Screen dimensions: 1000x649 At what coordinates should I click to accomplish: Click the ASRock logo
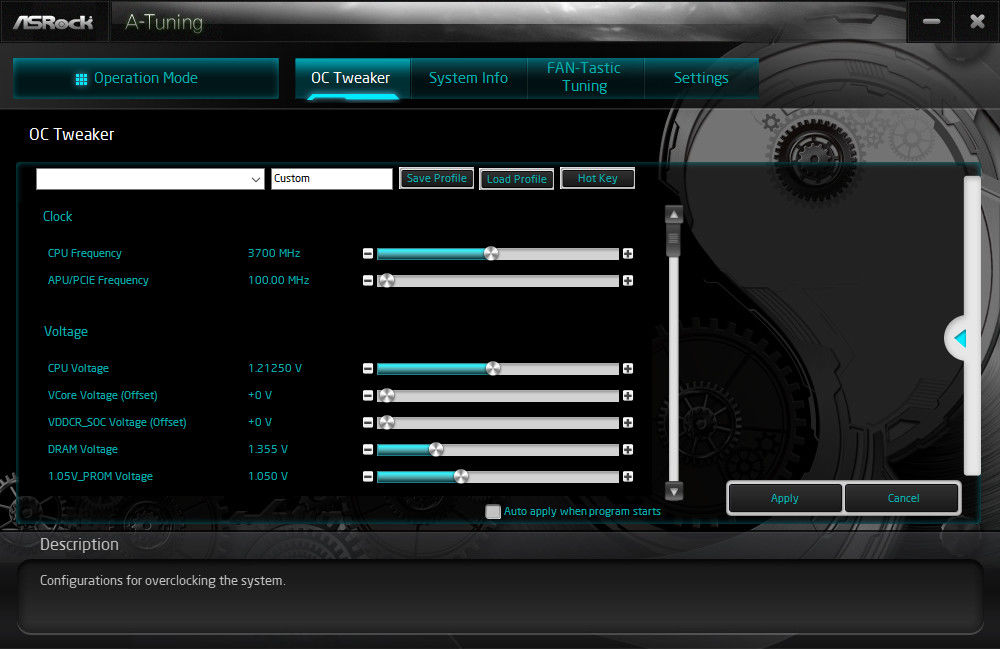pyautogui.click(x=54, y=22)
